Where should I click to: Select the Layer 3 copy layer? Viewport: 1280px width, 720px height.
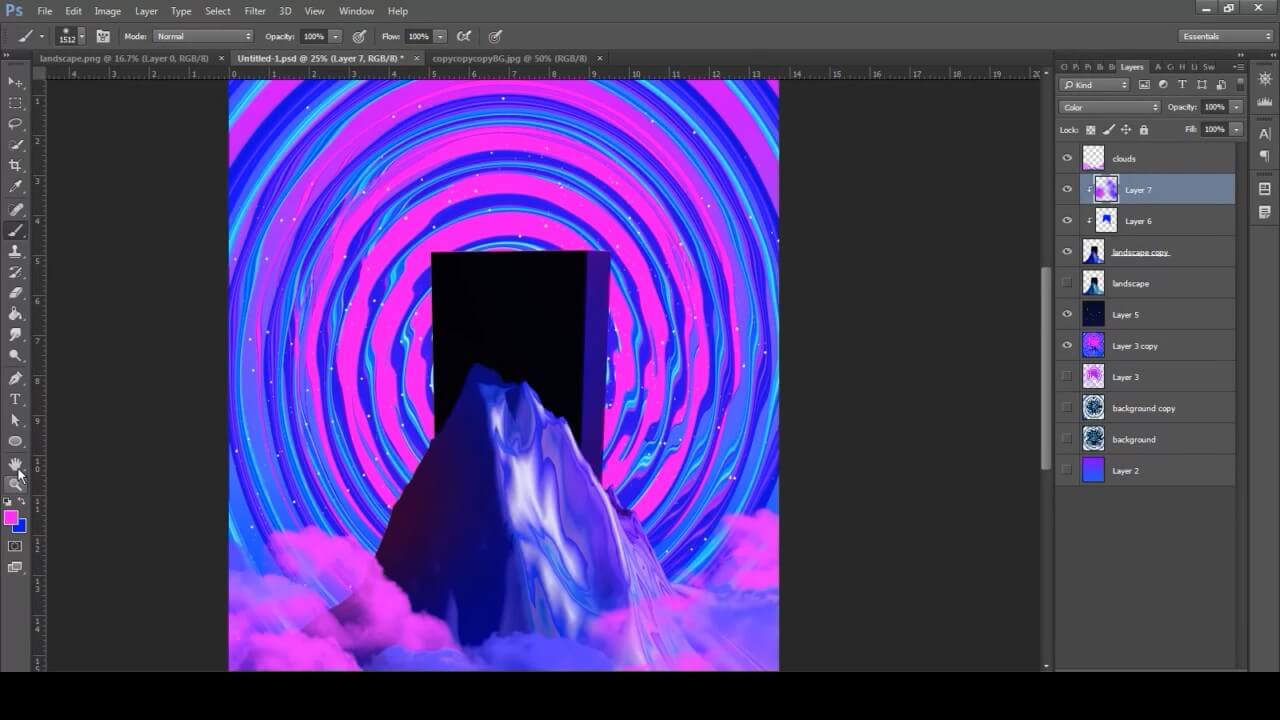click(1135, 346)
